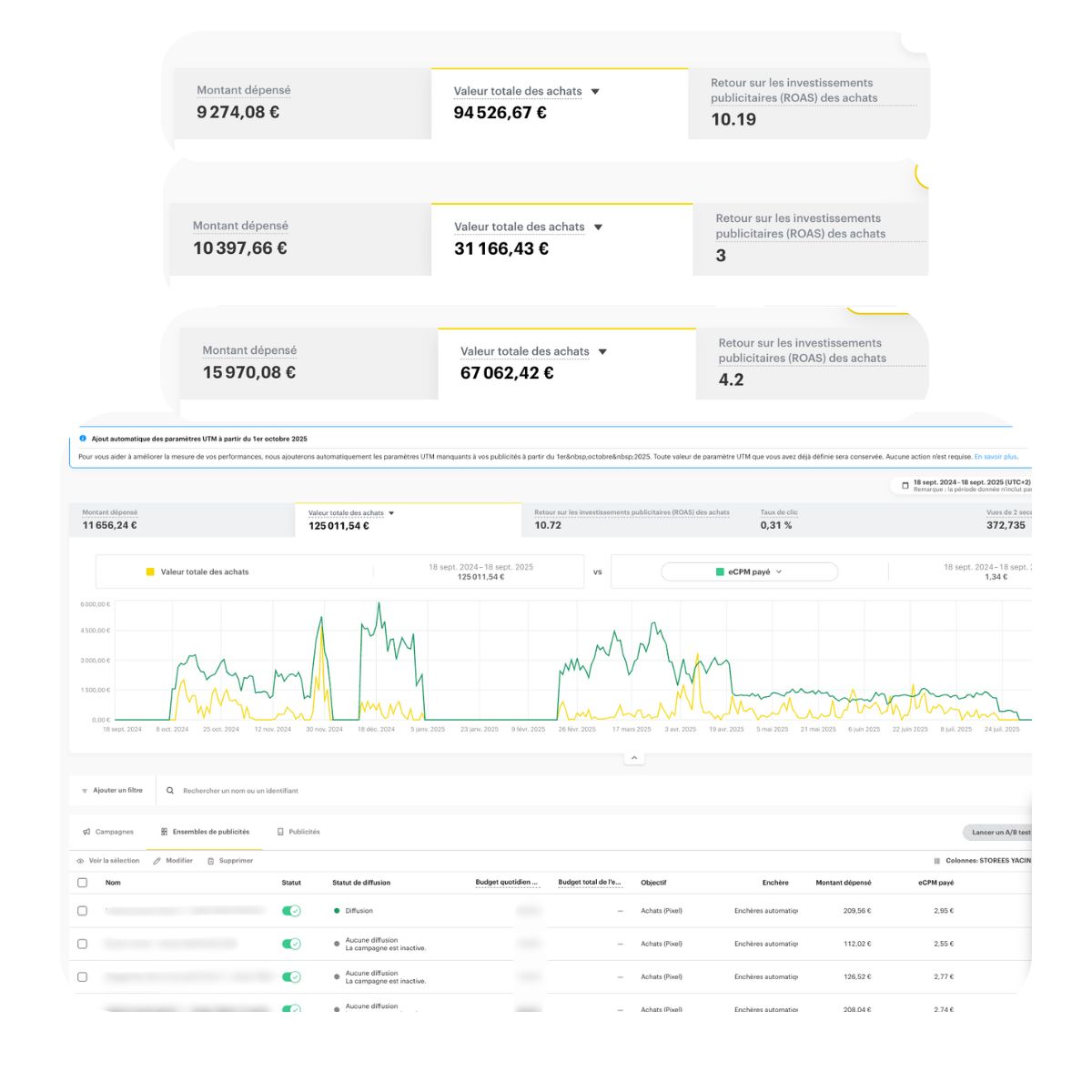
Task: Sort by the Nom column header
Action: click(x=113, y=883)
